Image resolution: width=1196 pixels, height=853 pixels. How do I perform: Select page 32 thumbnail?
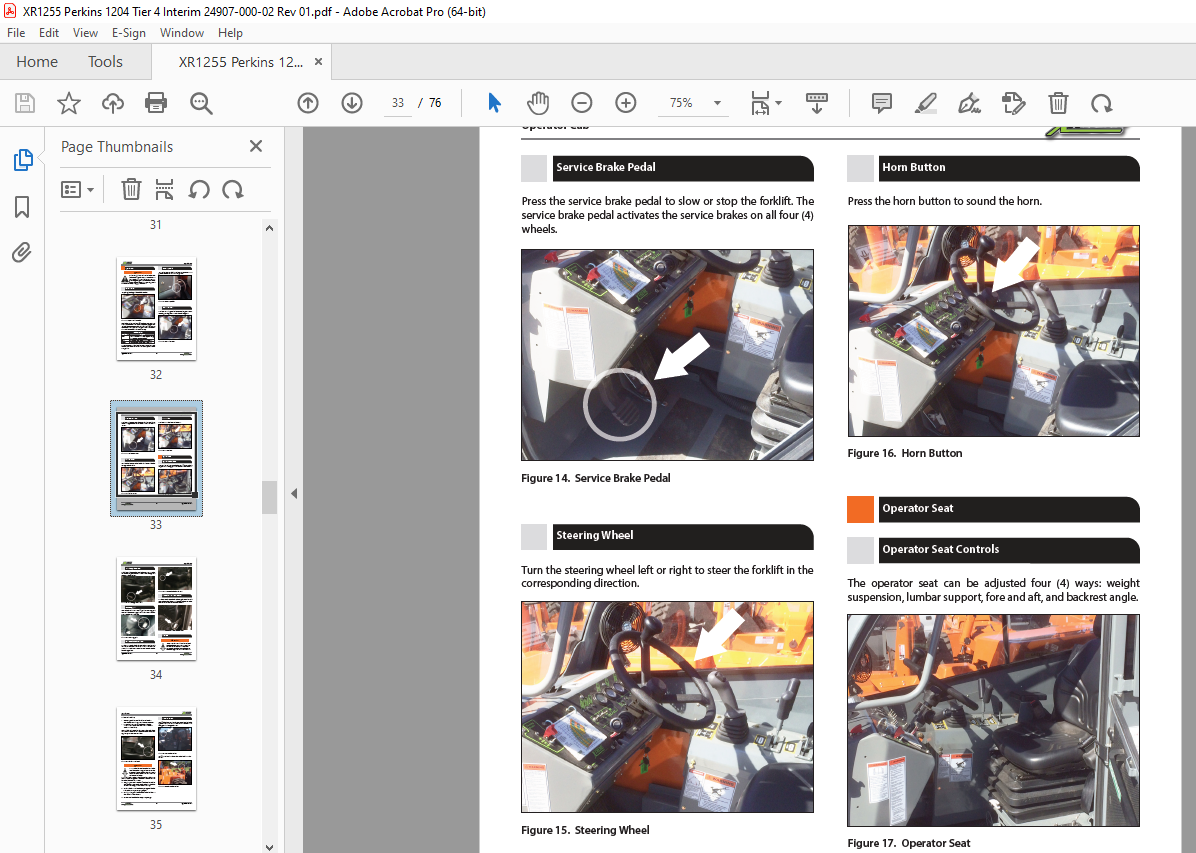[156, 308]
